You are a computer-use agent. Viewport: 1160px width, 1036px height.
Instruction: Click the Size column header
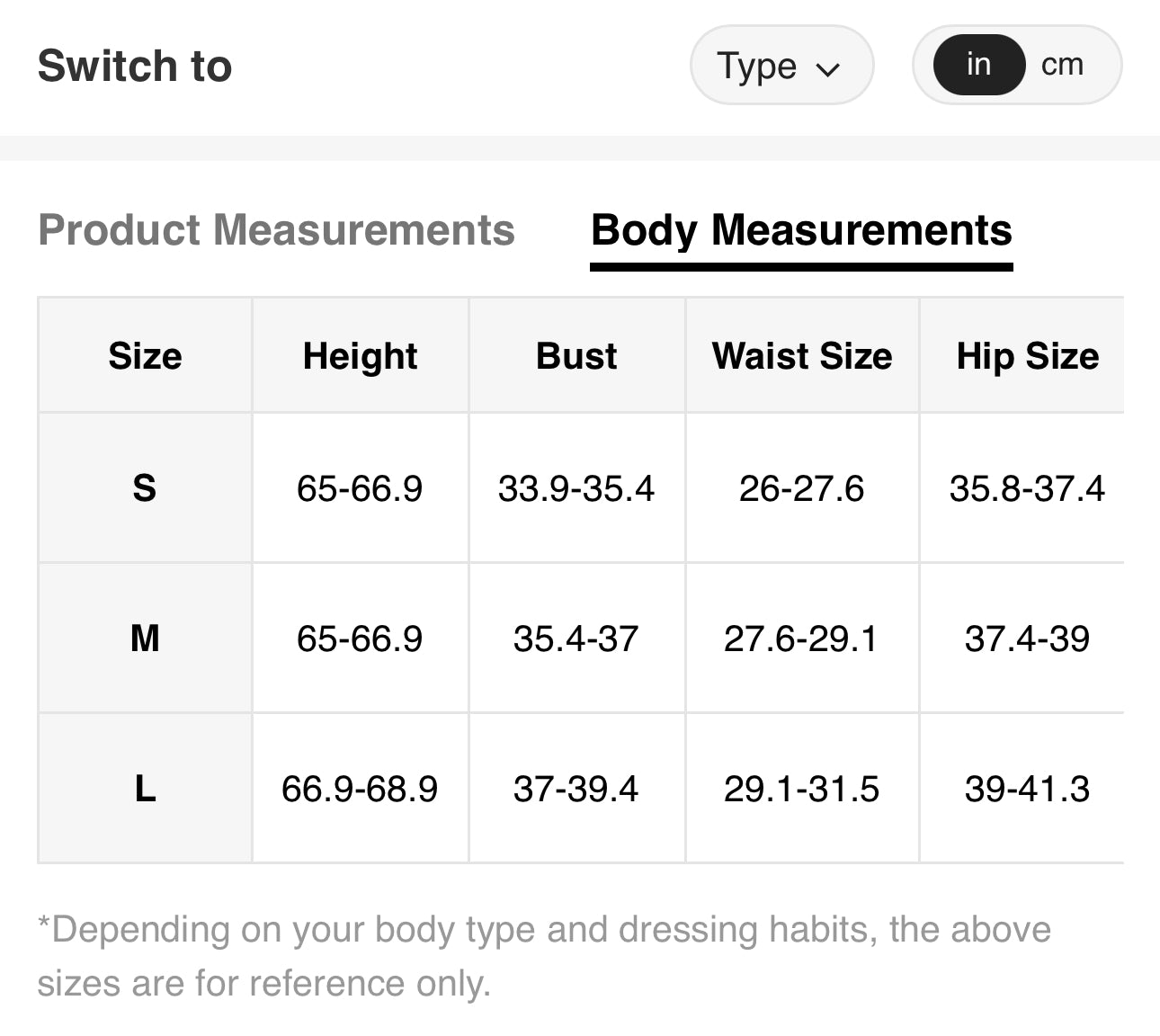[145, 356]
